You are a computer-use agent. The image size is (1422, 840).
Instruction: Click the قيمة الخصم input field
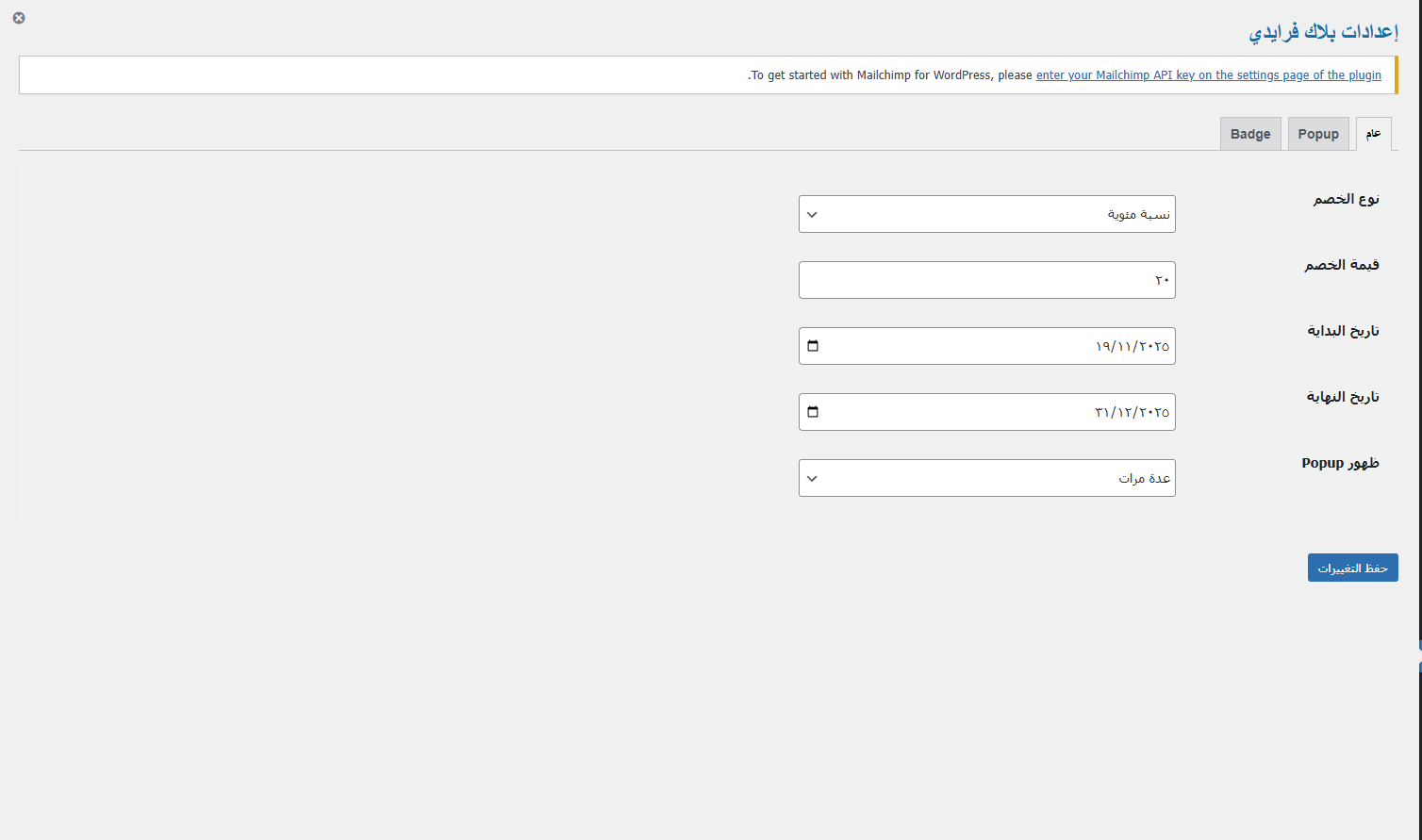[x=986, y=280]
